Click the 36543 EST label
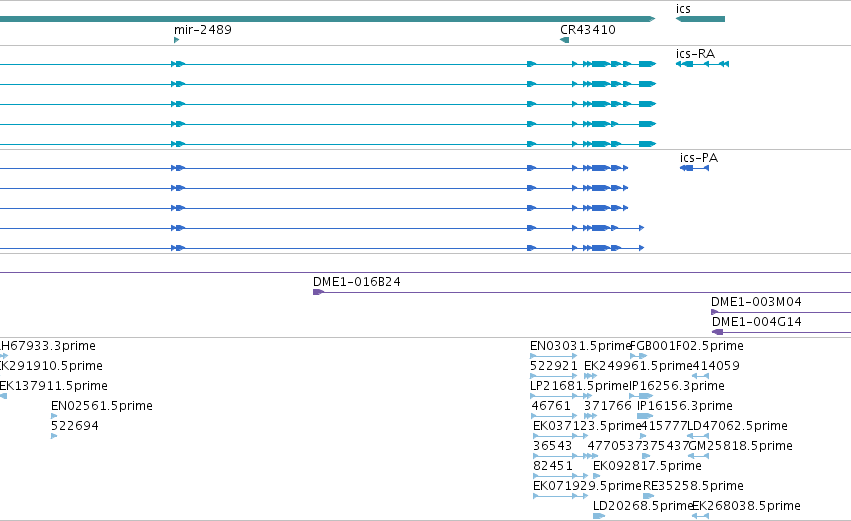Viewport: 851px width, 521px height. (552, 446)
